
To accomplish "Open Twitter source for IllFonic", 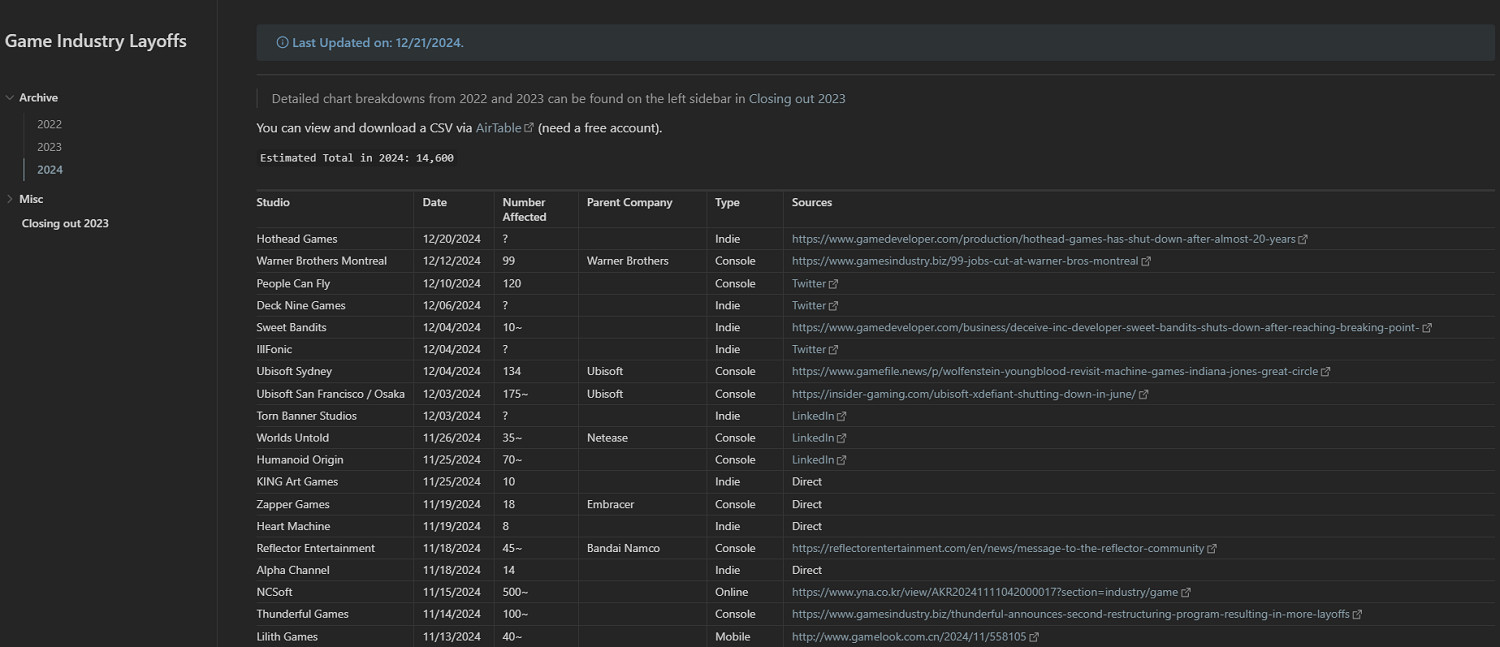I will click(x=808, y=350).
